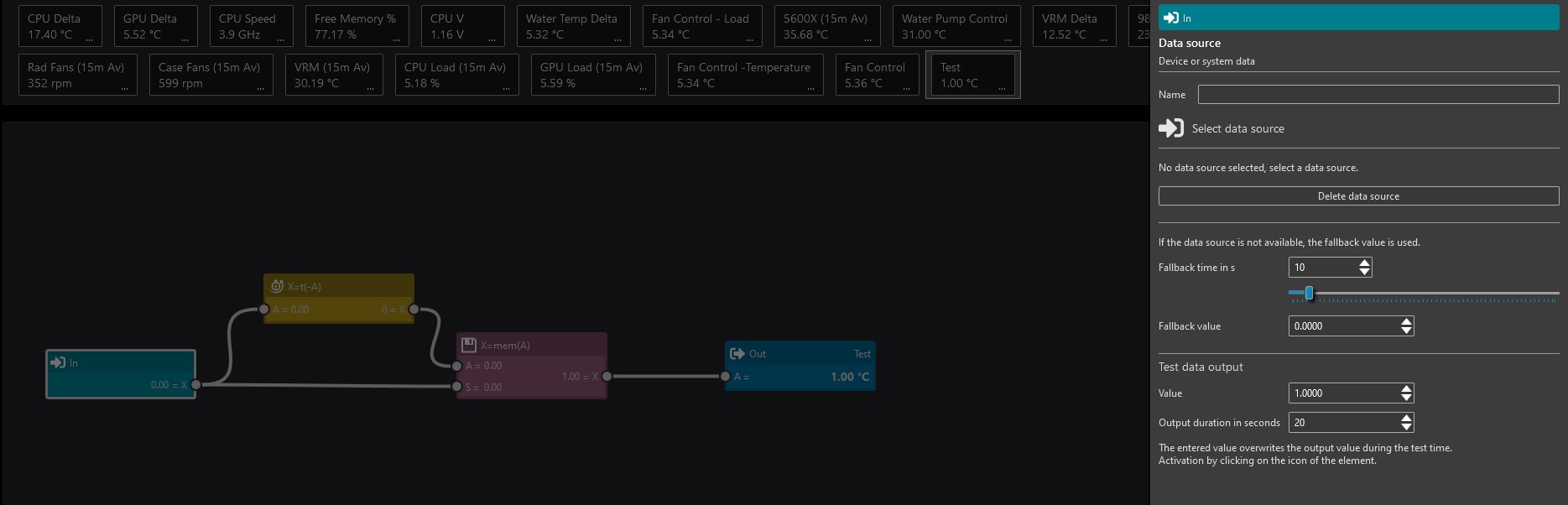Select the Rad Fans (15m Av) tile

point(77,75)
